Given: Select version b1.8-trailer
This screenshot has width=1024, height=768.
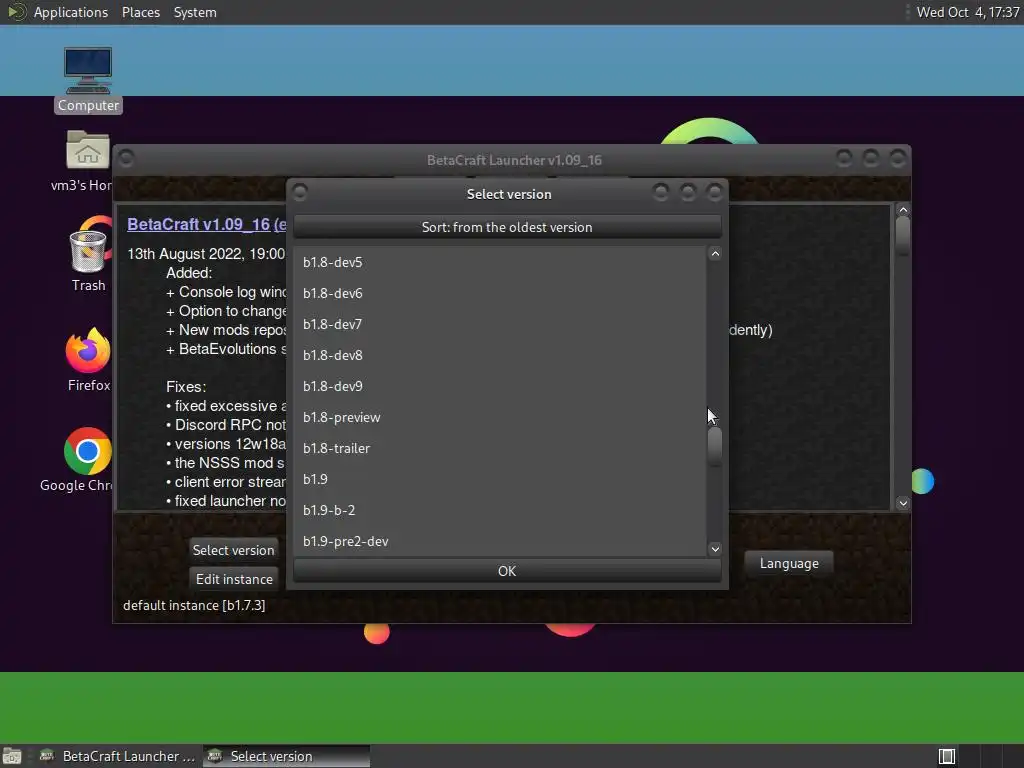Looking at the screenshot, I should tap(500, 448).
